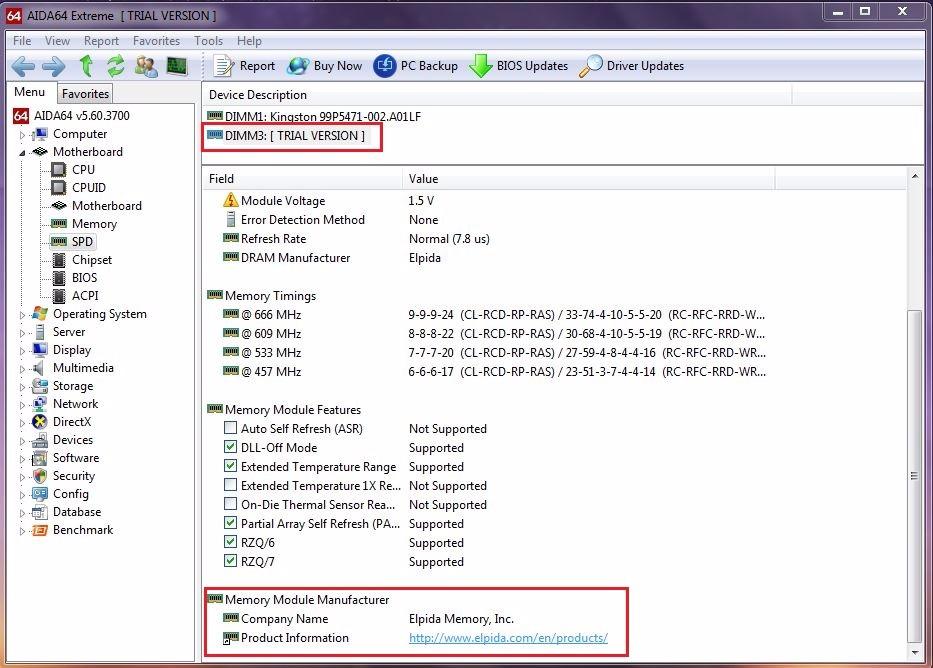
Task: Switch to the Favorites tab
Action: pos(85,93)
